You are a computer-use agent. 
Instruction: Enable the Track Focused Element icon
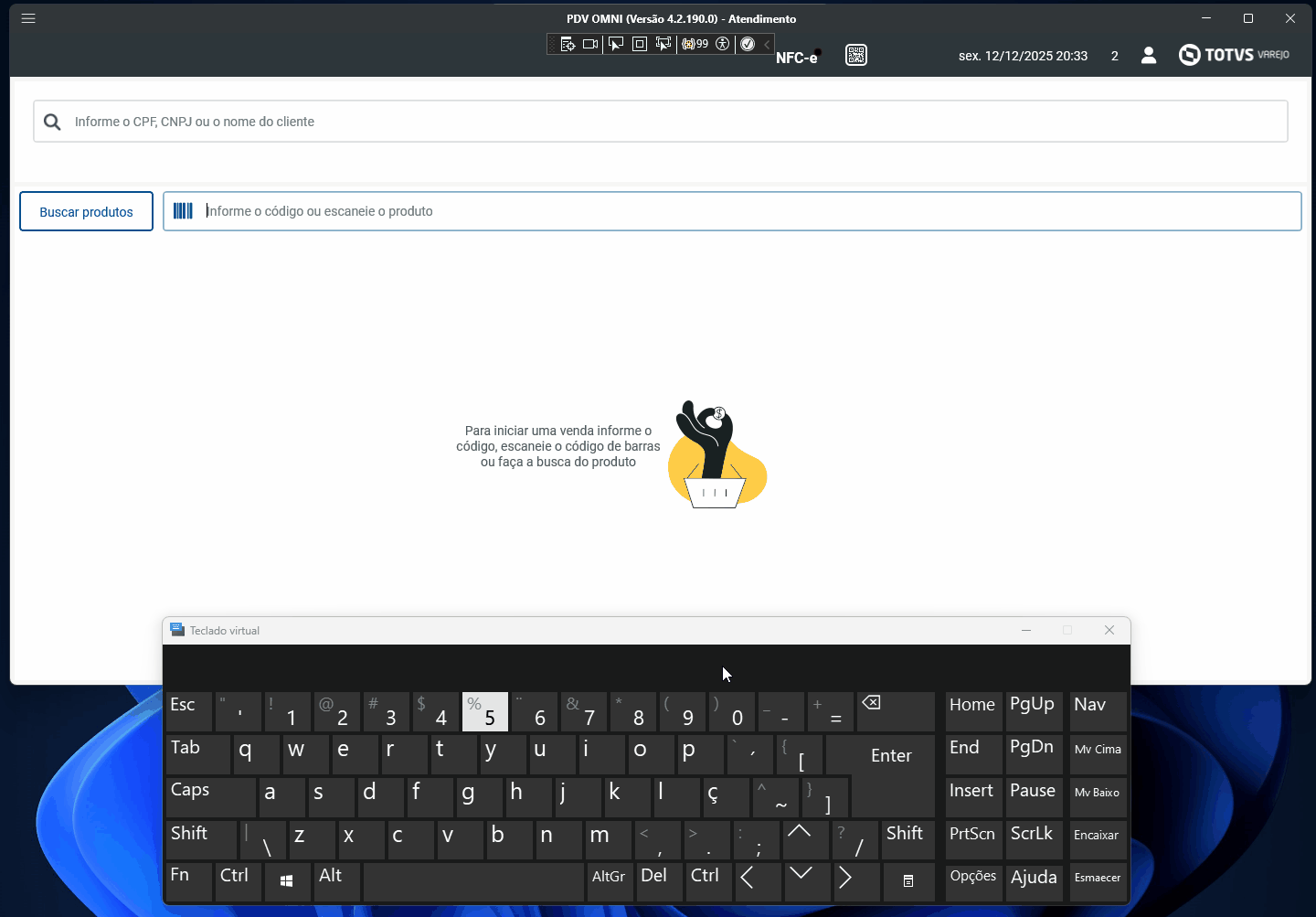(x=663, y=44)
